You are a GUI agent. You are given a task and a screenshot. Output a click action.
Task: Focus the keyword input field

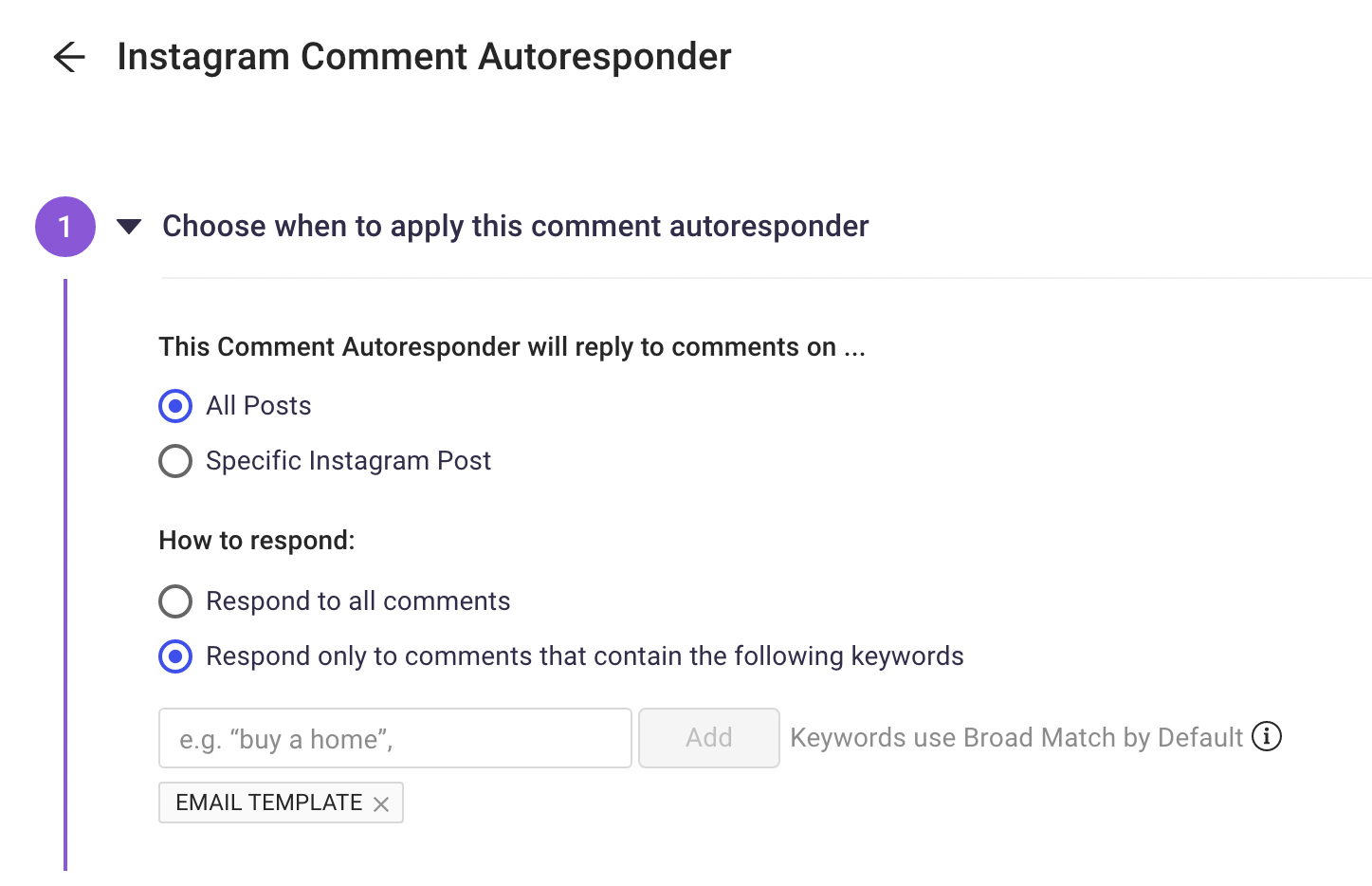pyautogui.click(x=394, y=738)
